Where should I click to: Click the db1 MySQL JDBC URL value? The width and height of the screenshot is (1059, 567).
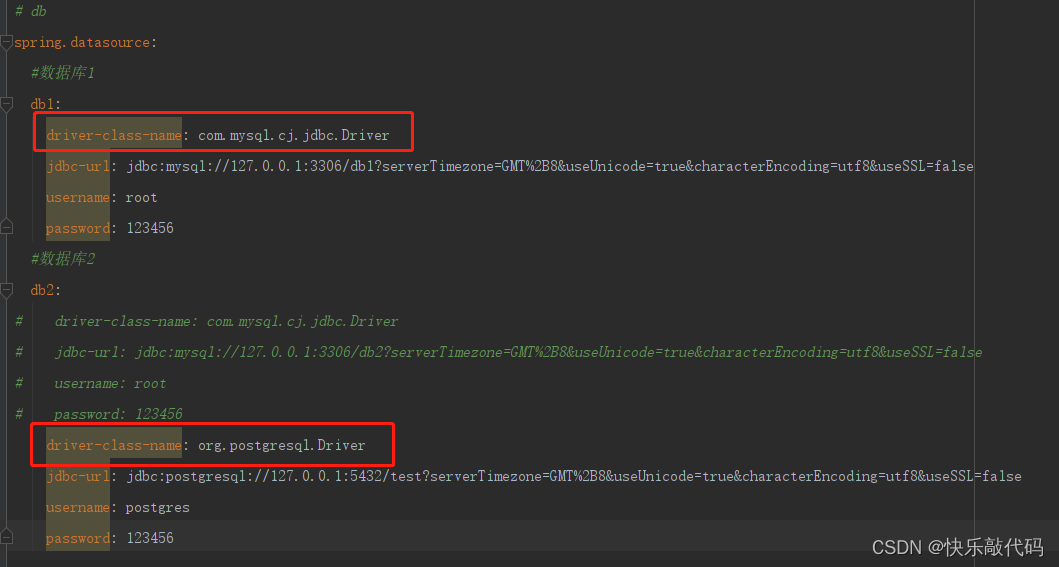(x=550, y=166)
